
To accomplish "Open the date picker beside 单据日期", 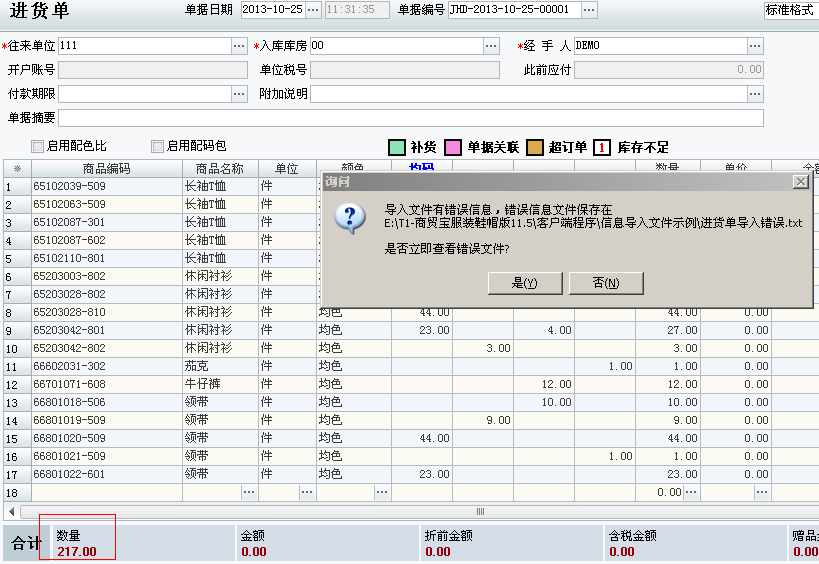I will point(313,10).
